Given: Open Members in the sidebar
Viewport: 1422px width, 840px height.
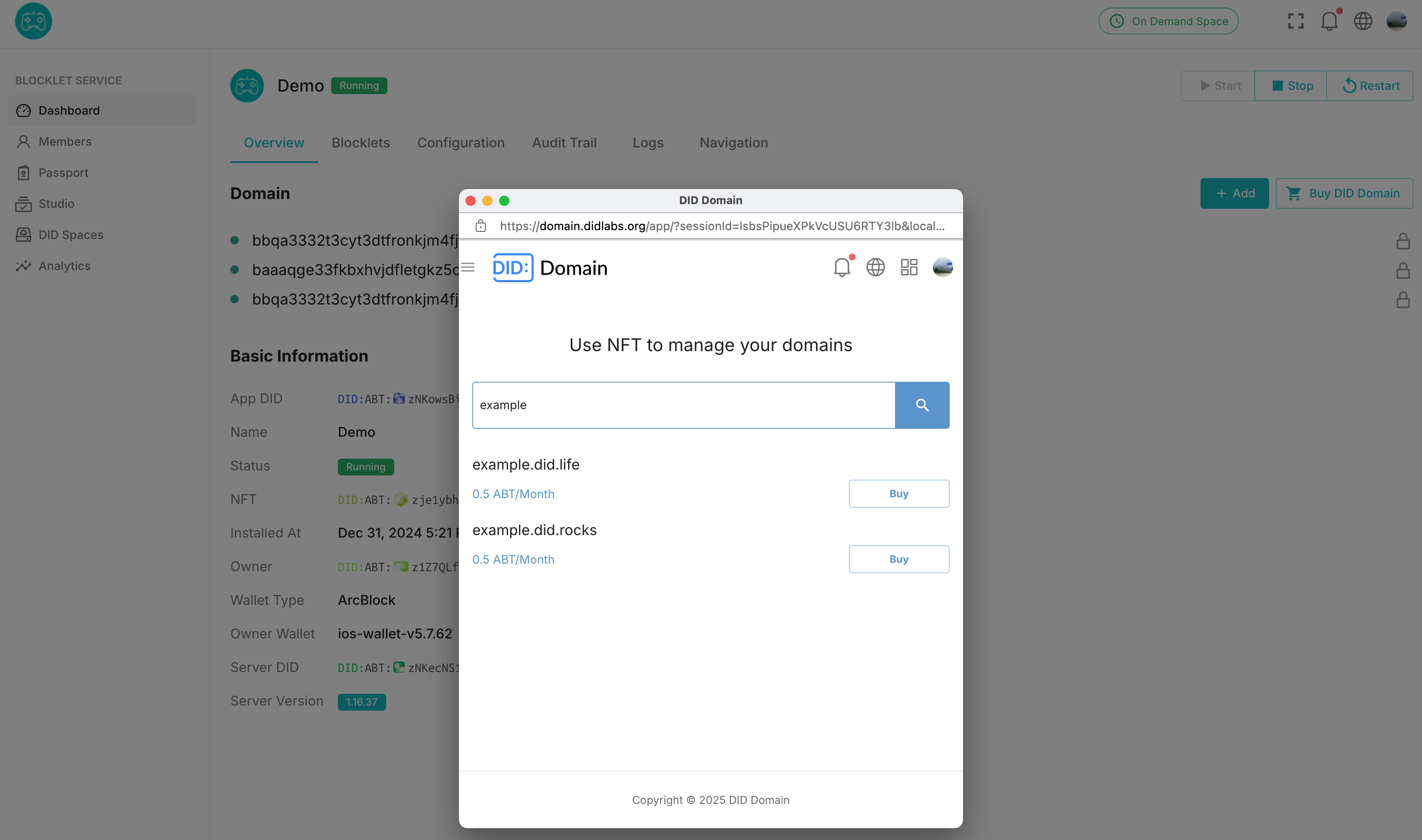Looking at the screenshot, I should pos(65,142).
